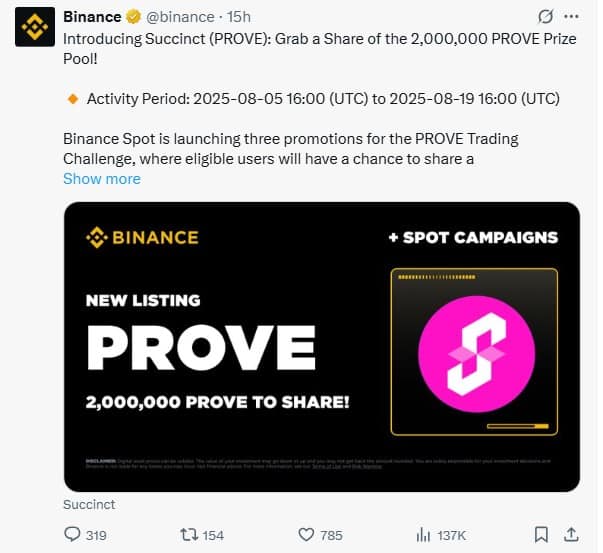
Task: Bookmark this Binance post
Action: point(541,535)
